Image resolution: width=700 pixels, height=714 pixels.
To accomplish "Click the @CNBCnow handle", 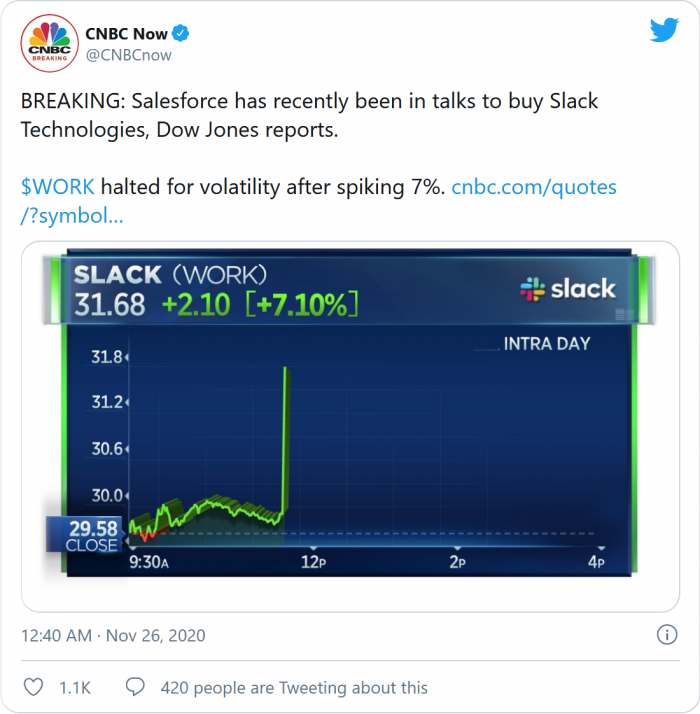I will click(129, 55).
